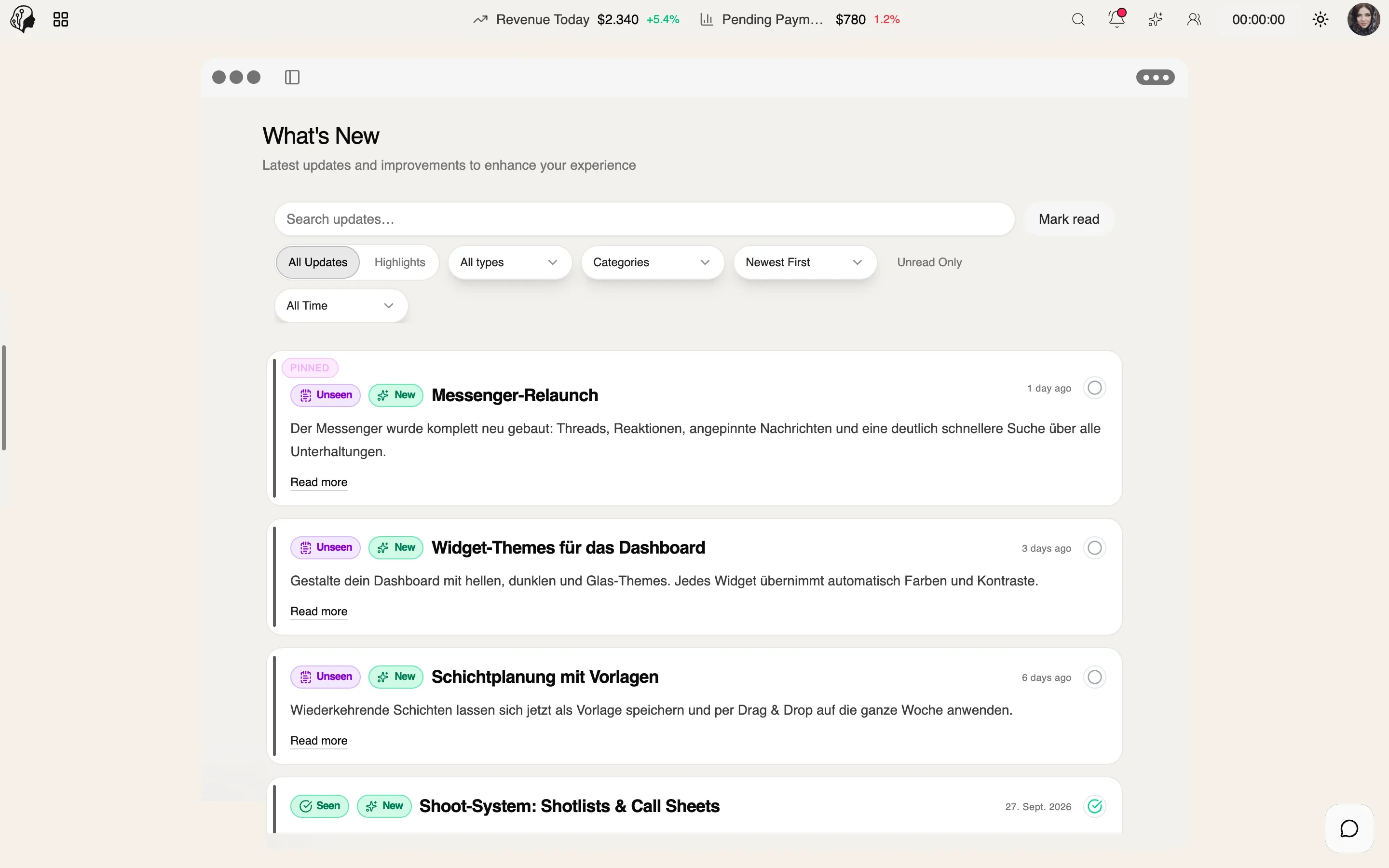
Task: Open the Newest First sort dropdown
Action: pyautogui.click(x=804, y=262)
